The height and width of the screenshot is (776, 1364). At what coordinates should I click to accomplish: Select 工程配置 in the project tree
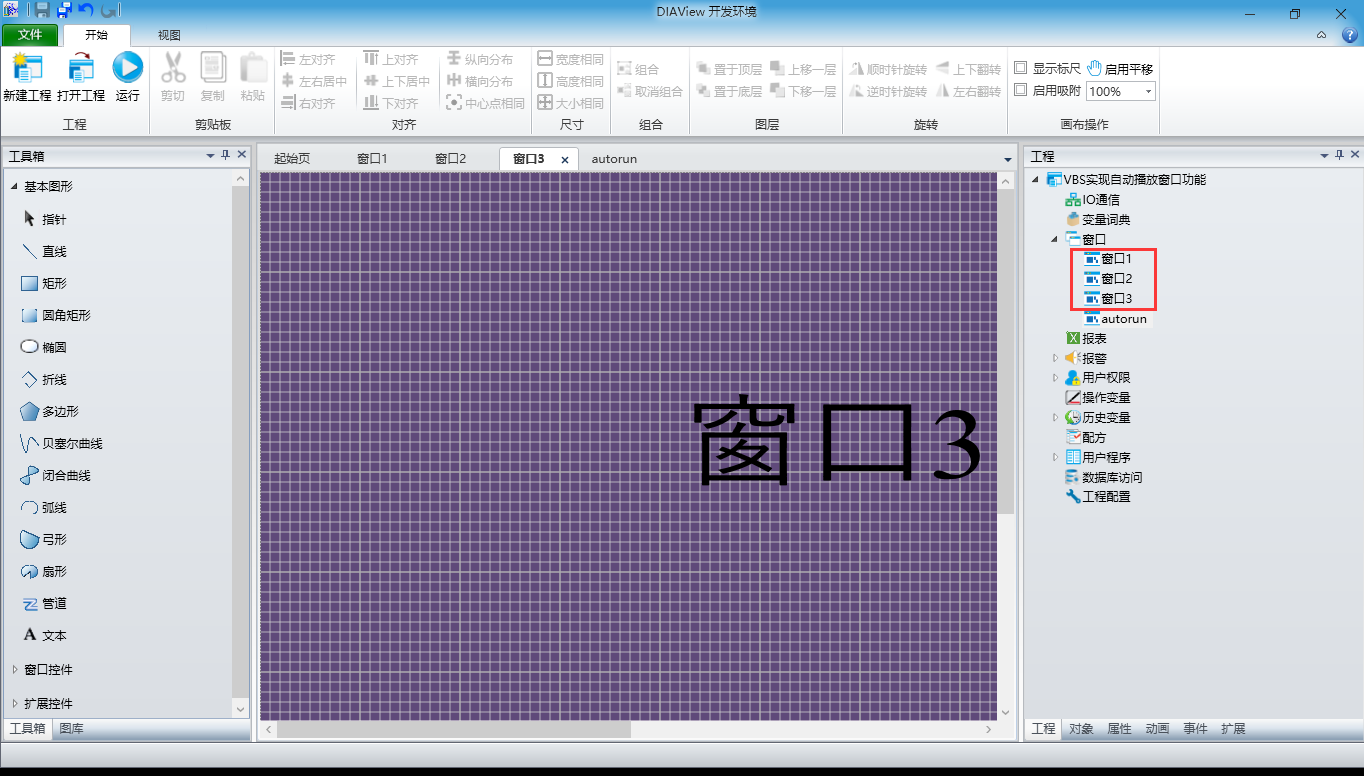[x=1098, y=496]
